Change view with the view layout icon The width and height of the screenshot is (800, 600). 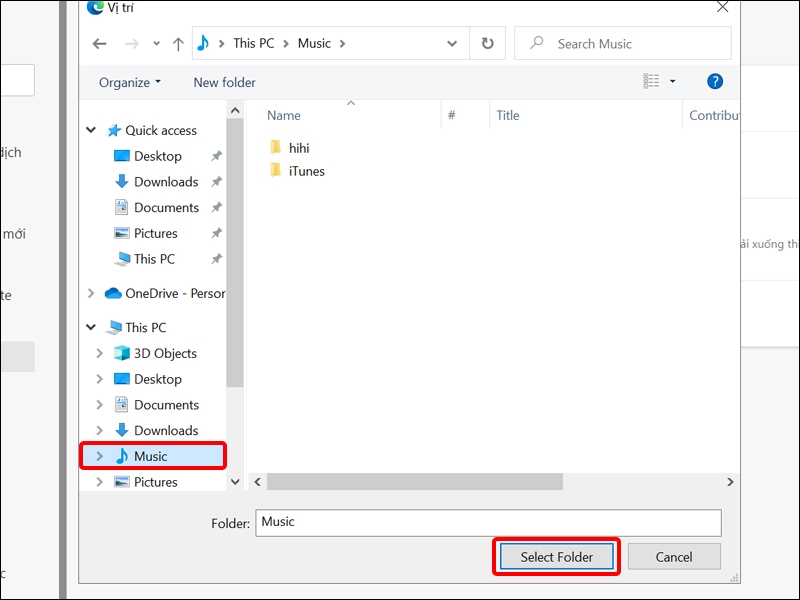click(651, 81)
